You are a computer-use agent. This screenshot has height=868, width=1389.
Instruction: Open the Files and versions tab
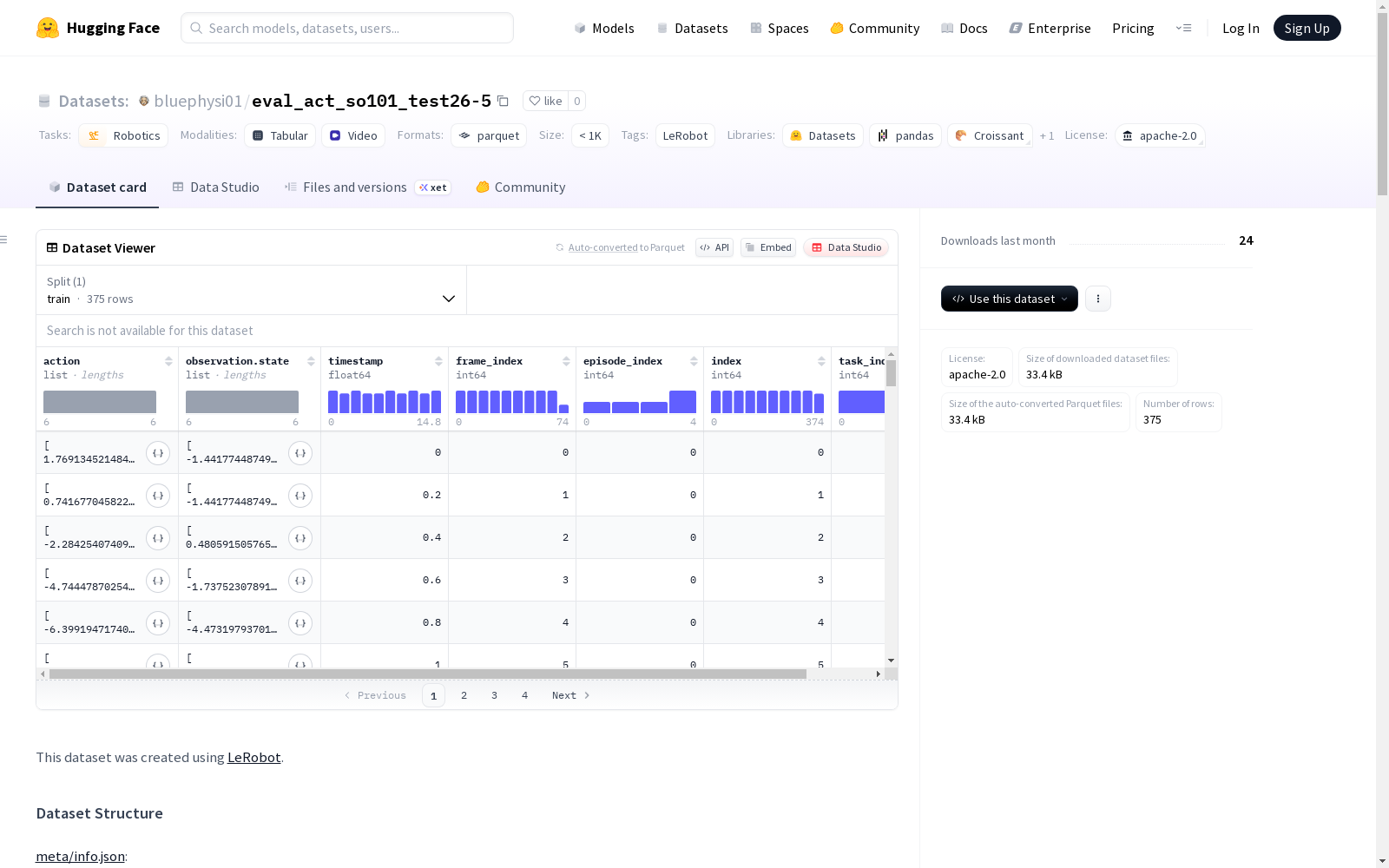point(367,187)
